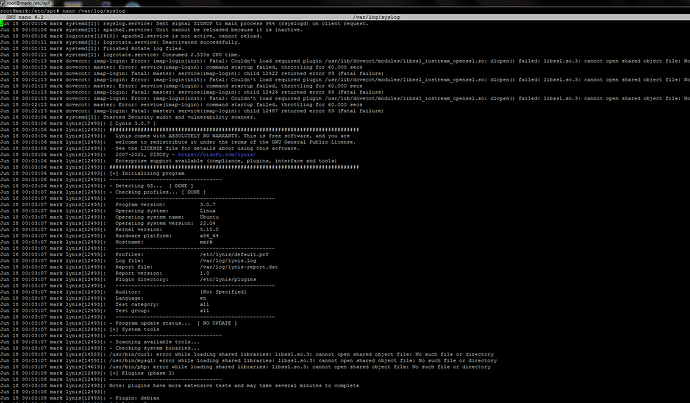
Task: Click the '/etc/lynis/default.prf' profile path
Action: 234,254
